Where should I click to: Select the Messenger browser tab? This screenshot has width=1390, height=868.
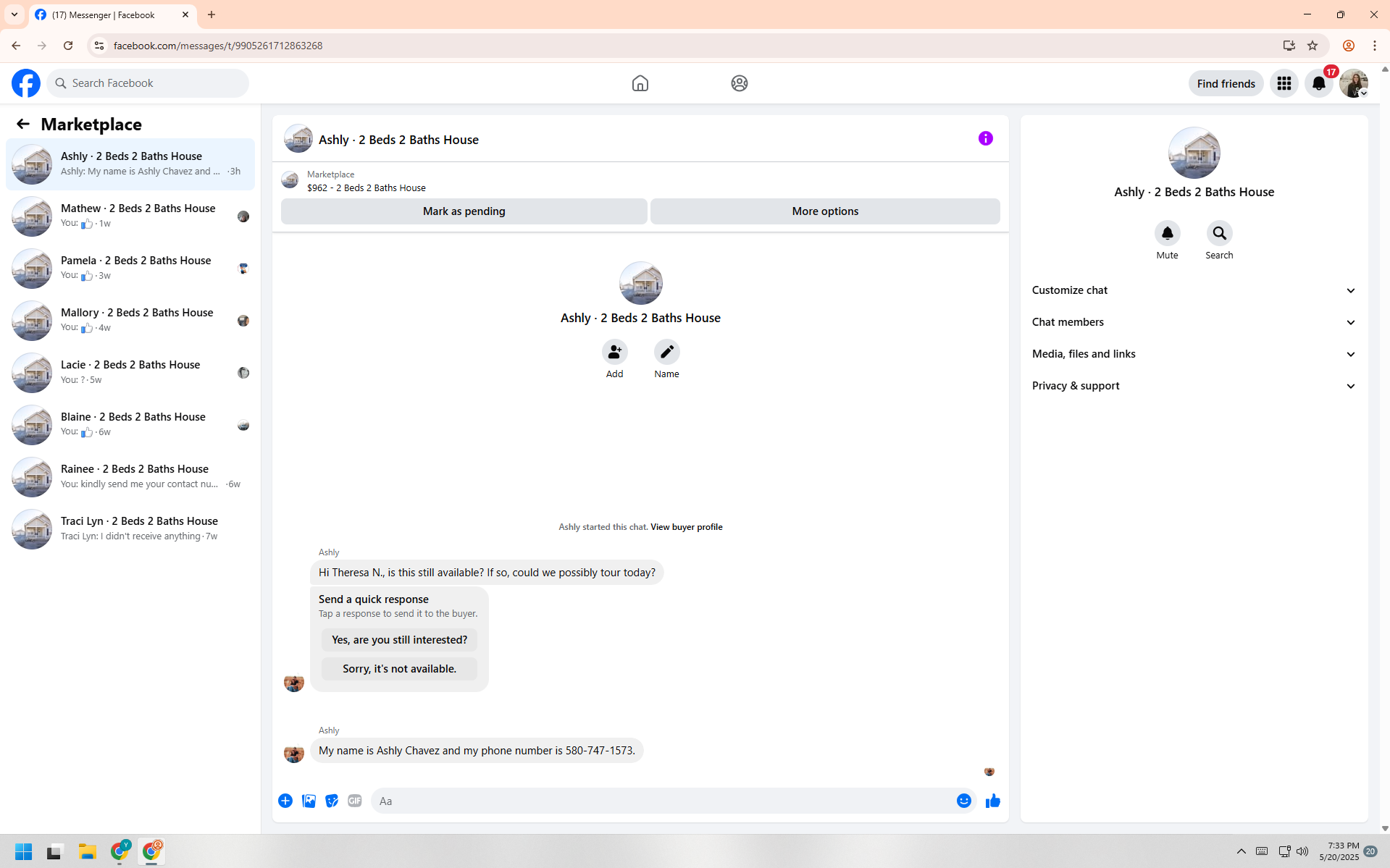pos(112,14)
